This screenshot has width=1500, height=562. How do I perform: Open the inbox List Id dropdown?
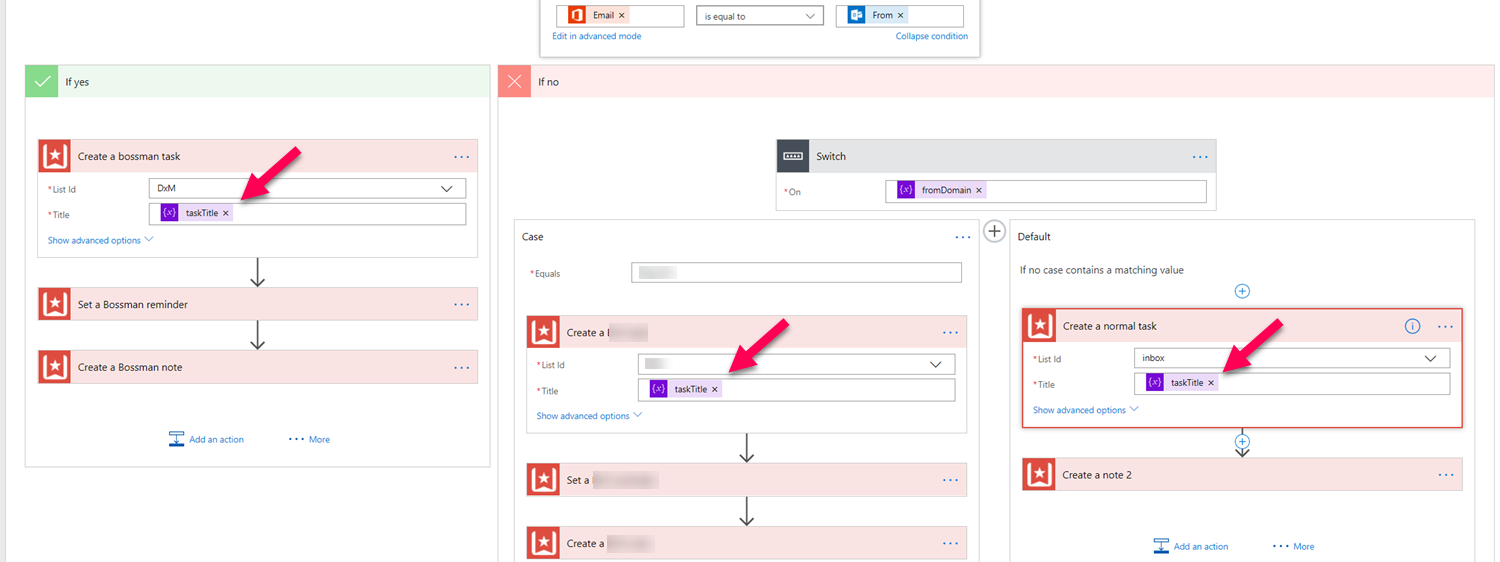1430,358
